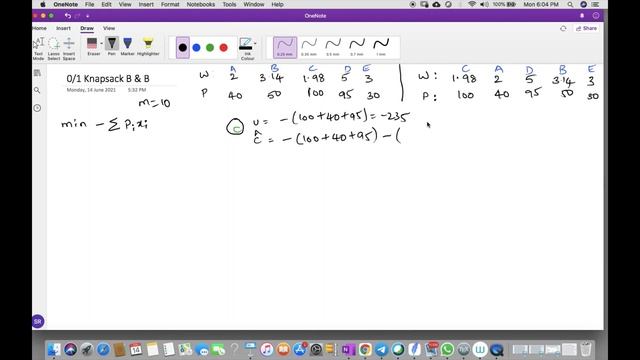The image size is (640, 360).
Task: Select the 0.7 mm pen thickness
Action: 357,47
